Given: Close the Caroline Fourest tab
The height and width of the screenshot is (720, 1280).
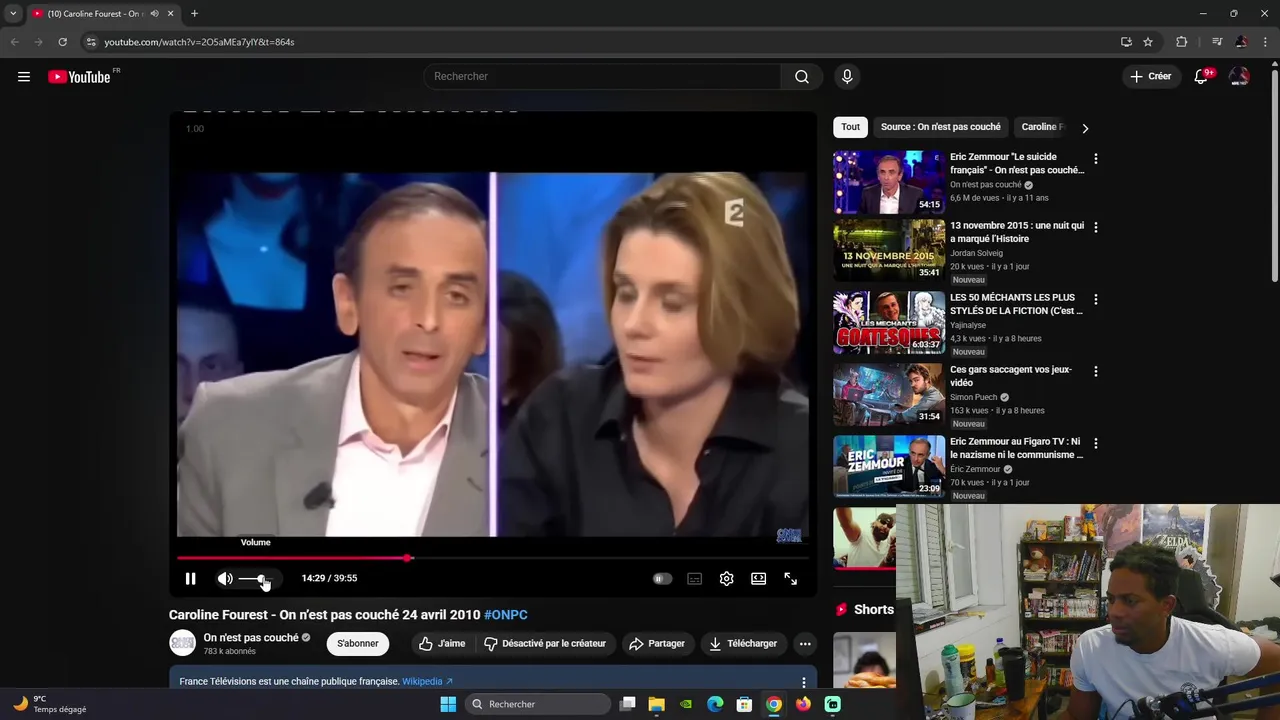Looking at the screenshot, I should [171, 13].
